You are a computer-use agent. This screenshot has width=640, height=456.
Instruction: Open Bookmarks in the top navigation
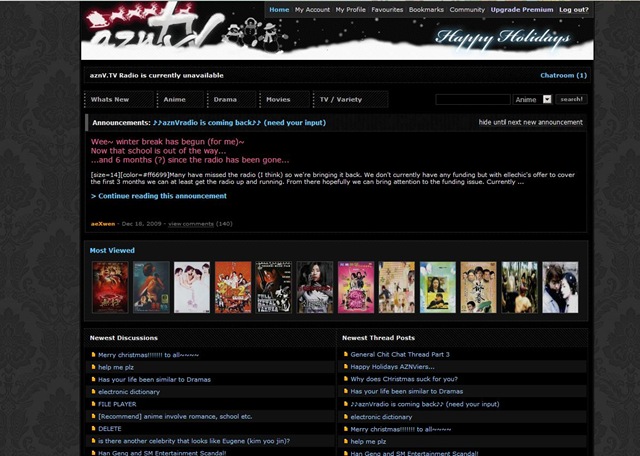[426, 10]
